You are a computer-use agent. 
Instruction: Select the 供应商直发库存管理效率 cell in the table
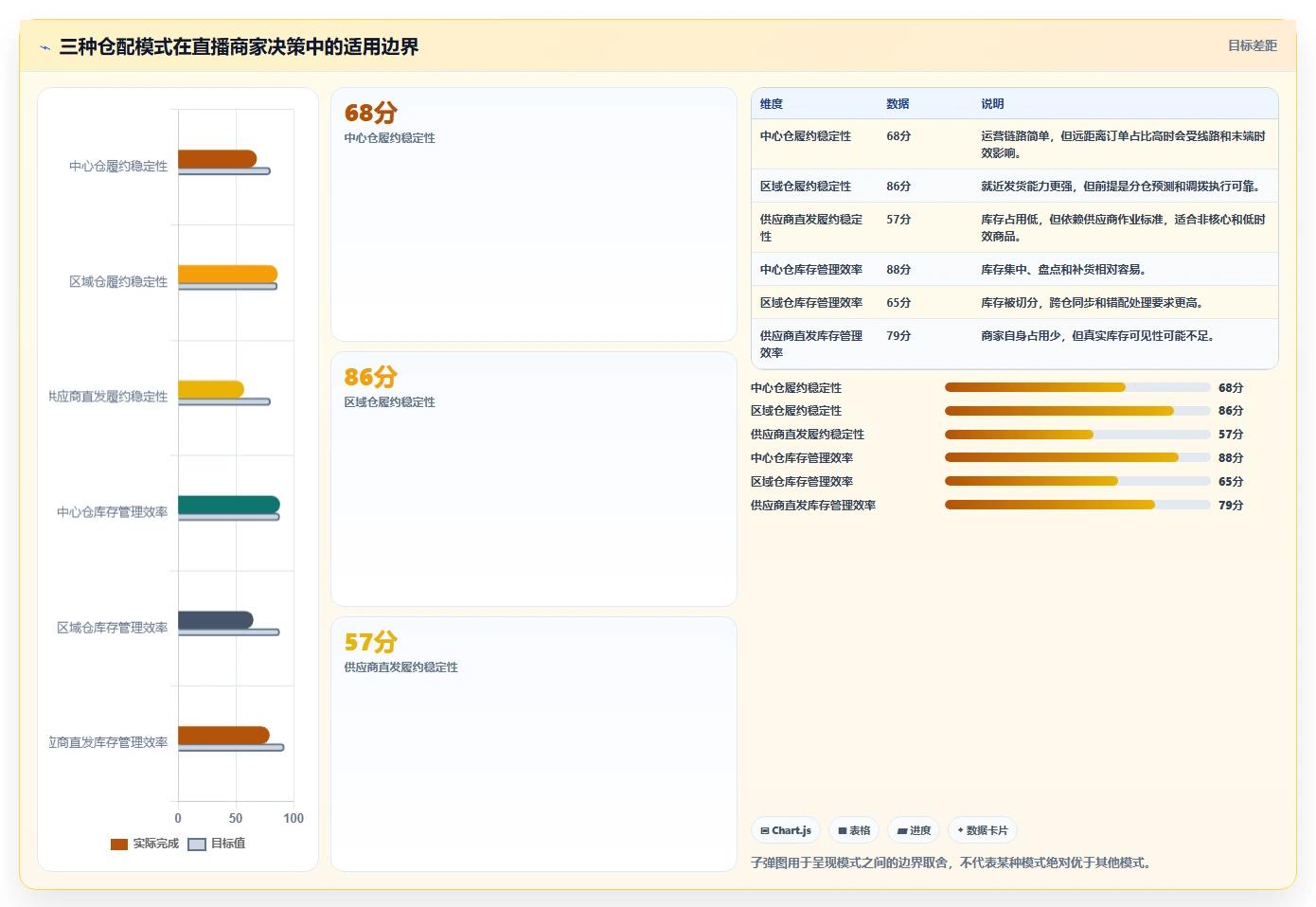(x=812, y=345)
